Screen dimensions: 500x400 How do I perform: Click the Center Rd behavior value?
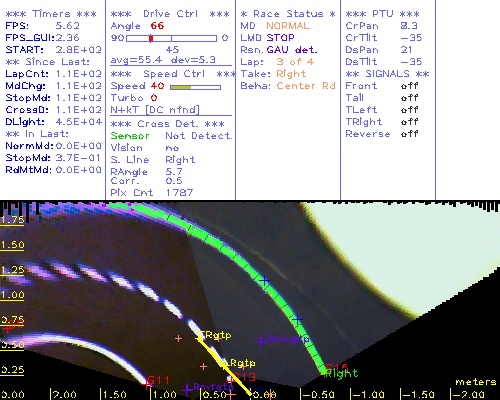306,86
